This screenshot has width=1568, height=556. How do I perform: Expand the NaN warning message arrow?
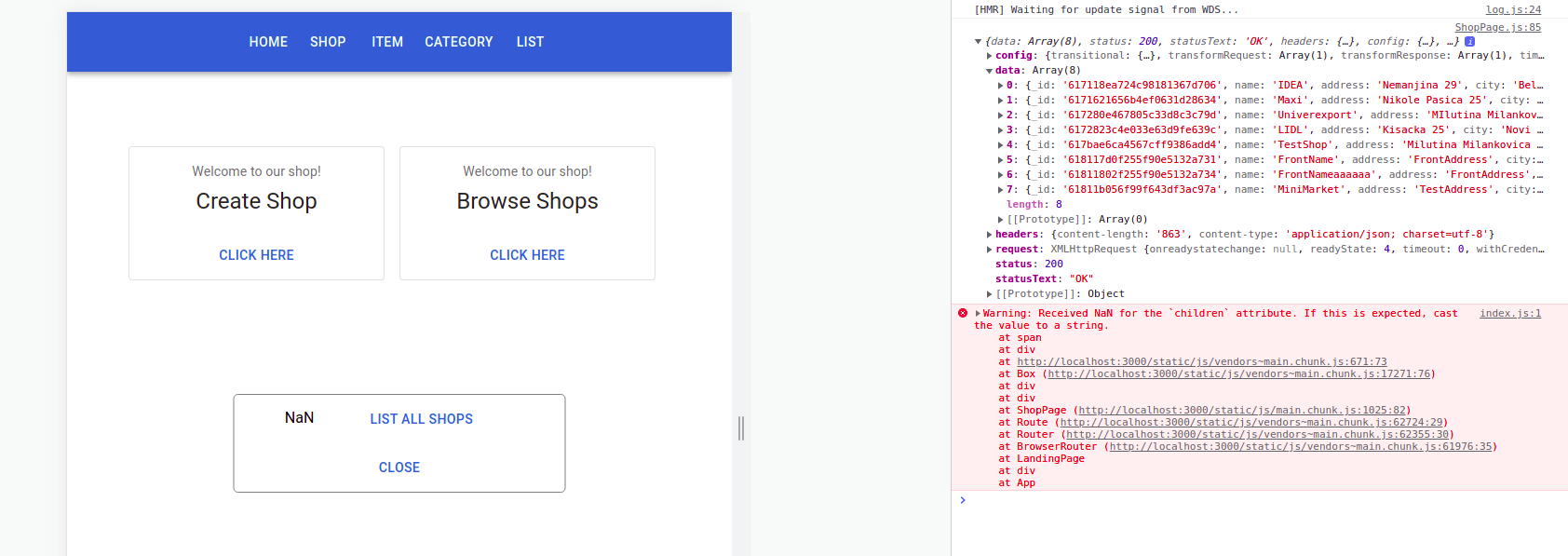978,314
